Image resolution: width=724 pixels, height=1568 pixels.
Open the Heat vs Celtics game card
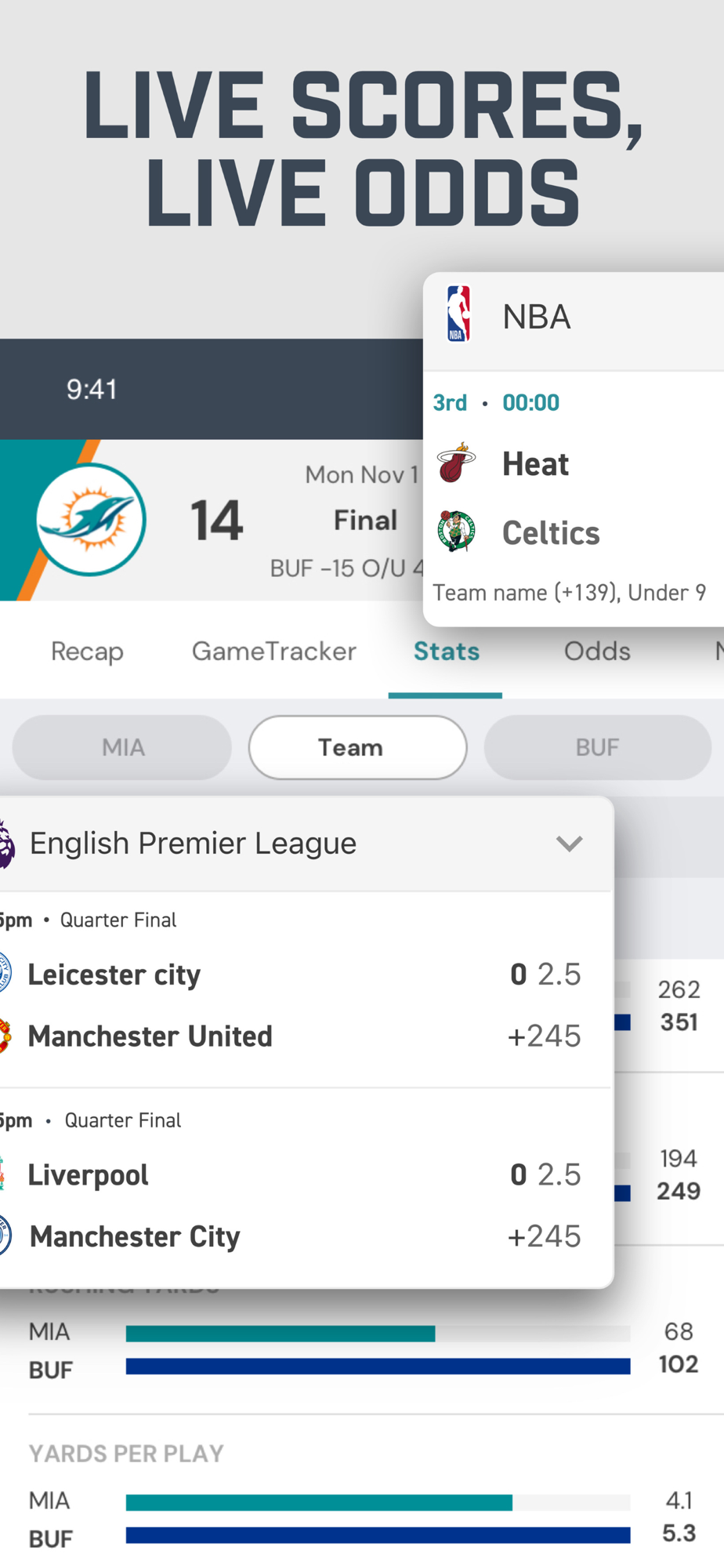click(x=574, y=499)
